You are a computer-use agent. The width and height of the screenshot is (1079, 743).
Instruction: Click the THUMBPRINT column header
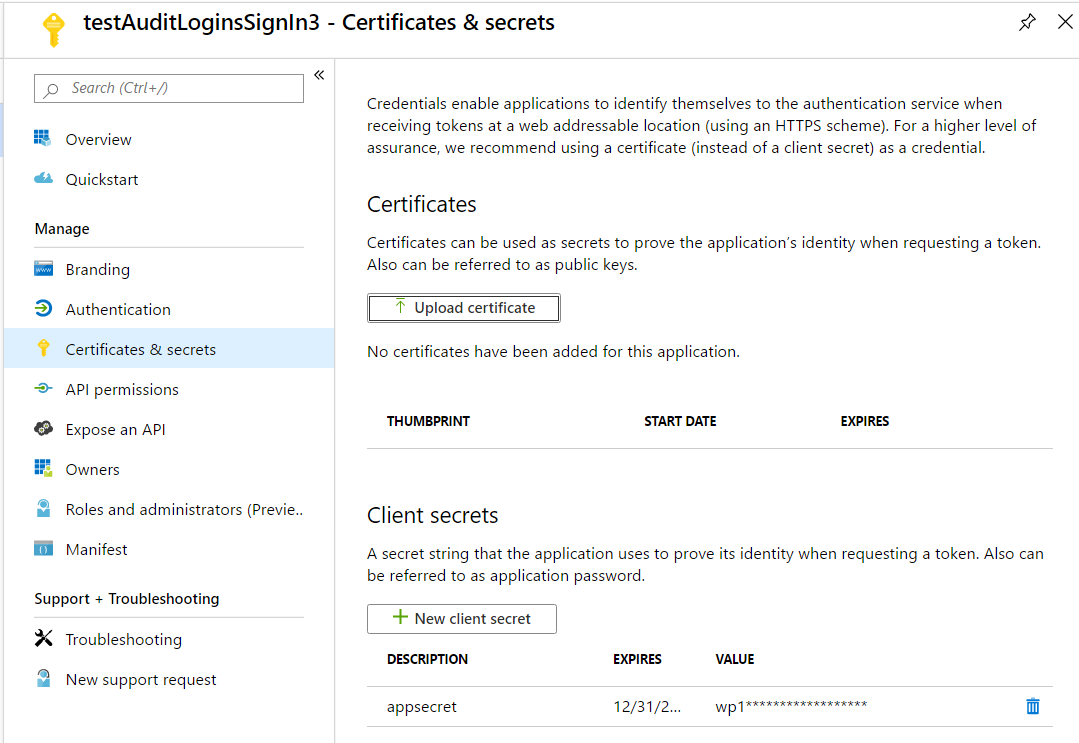click(x=428, y=421)
